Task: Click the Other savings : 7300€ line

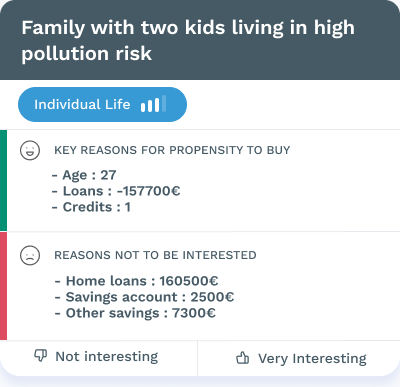Action: pyautogui.click(x=135, y=313)
